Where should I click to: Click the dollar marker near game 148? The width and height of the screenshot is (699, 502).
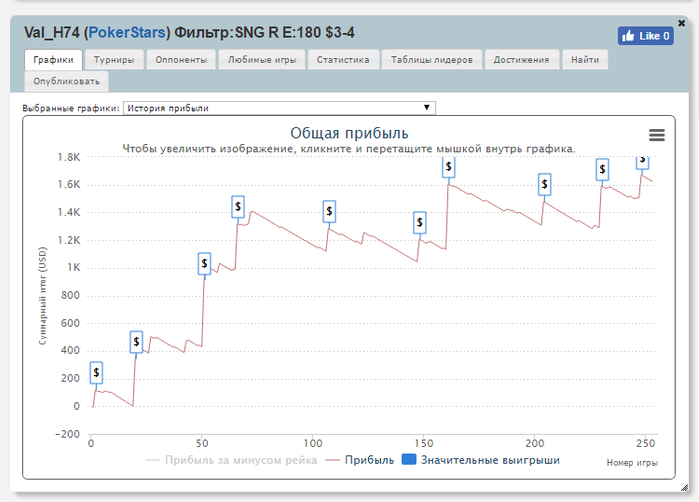pos(419,223)
